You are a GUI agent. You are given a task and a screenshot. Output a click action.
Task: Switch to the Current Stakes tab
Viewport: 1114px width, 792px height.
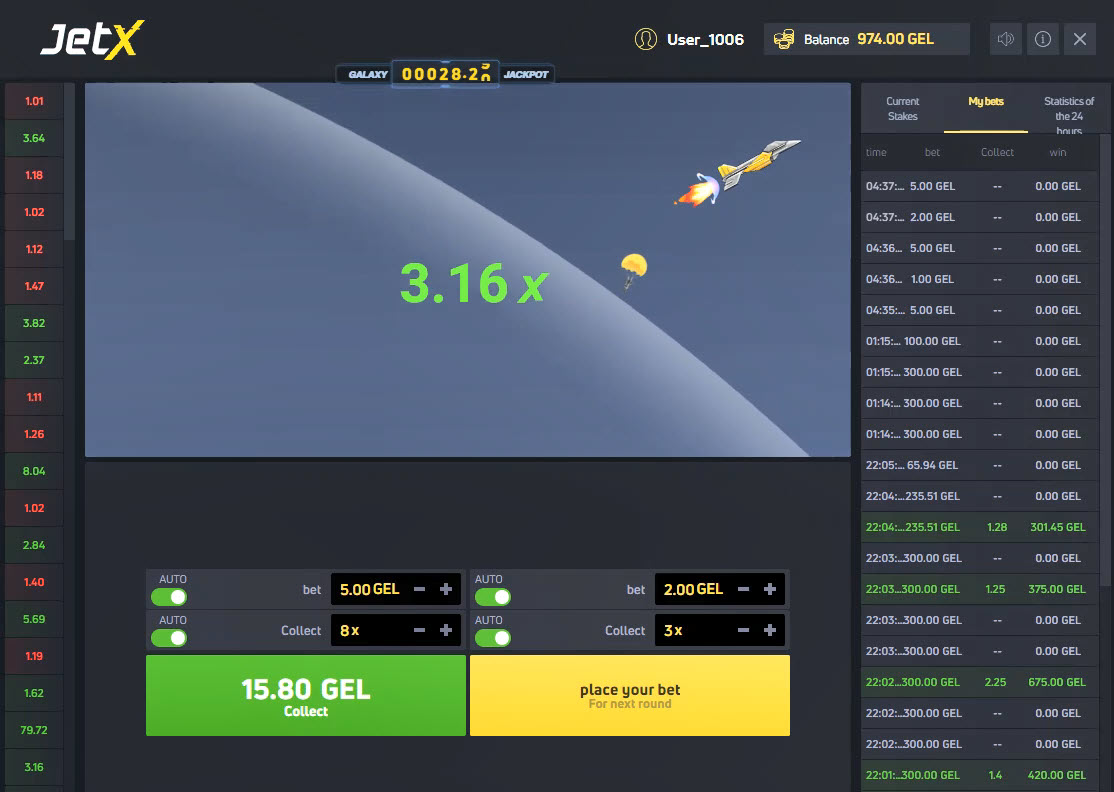point(902,108)
